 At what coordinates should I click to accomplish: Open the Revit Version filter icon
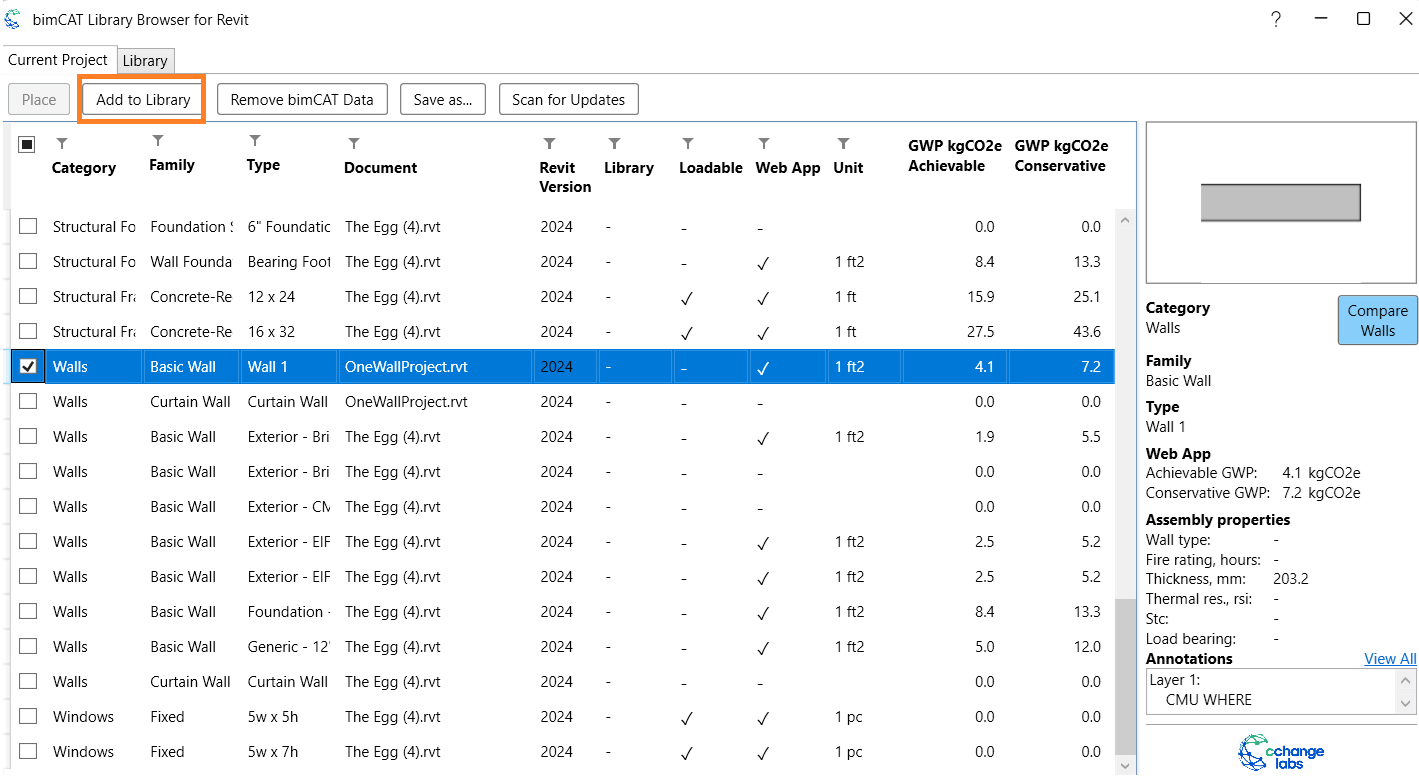point(549,144)
